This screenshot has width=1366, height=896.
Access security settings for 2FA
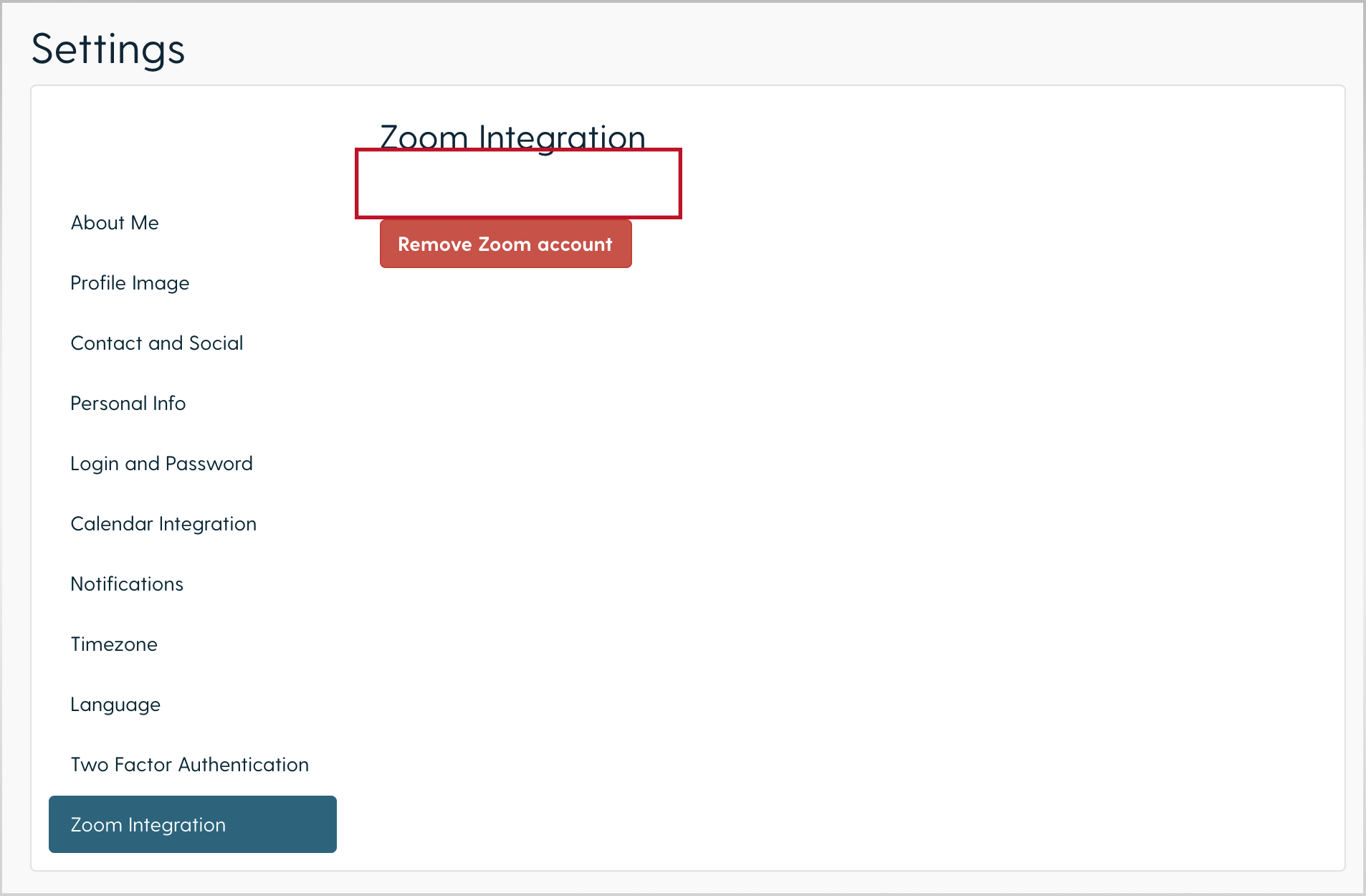point(189,764)
